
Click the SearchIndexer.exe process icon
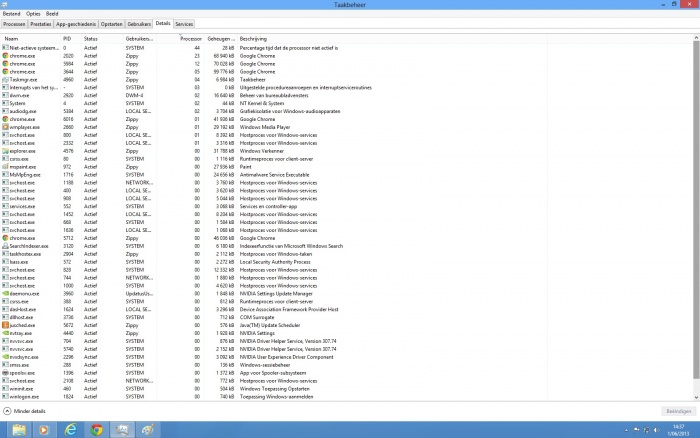(x=5, y=246)
